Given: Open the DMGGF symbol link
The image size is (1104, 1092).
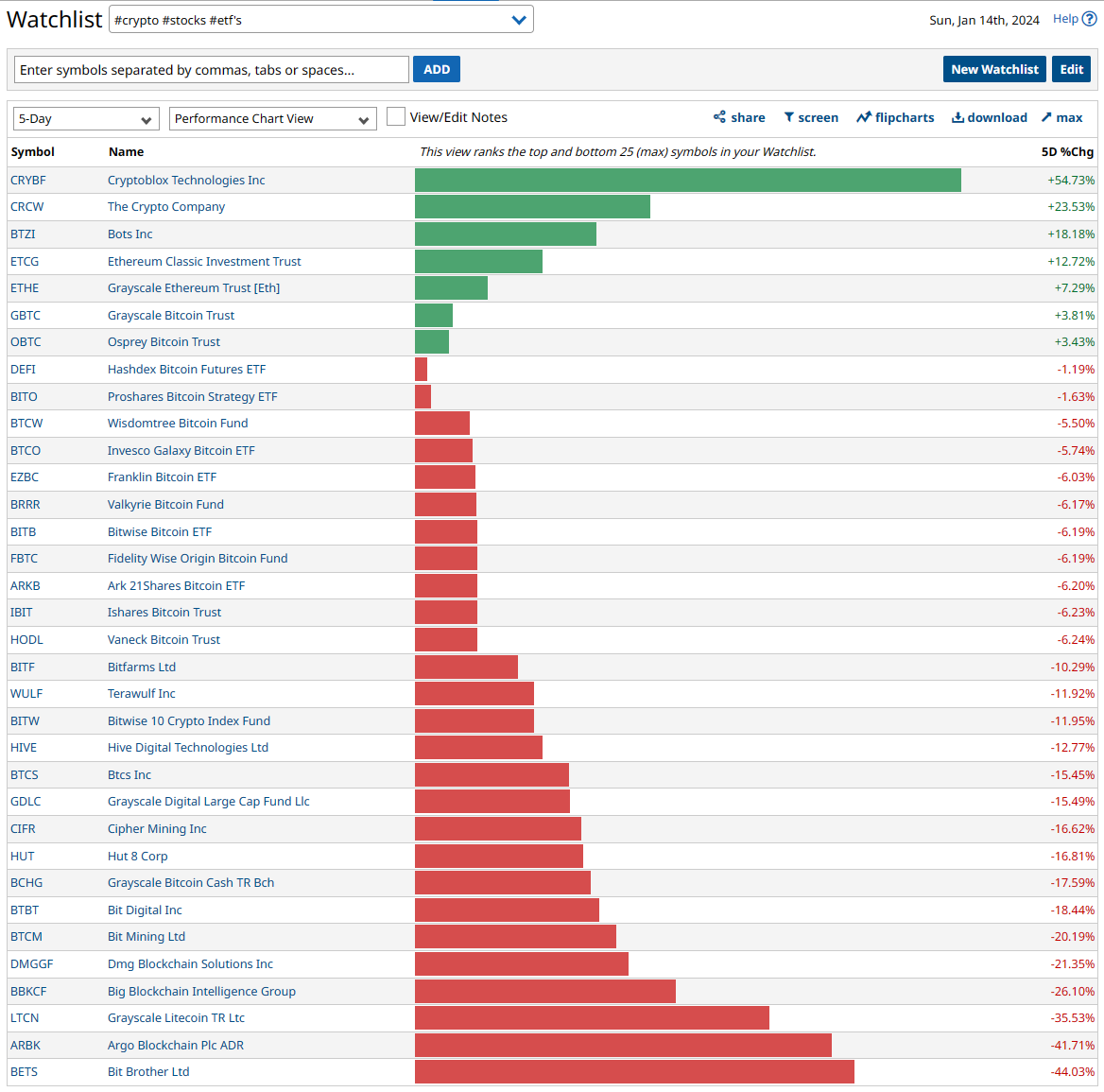Looking at the screenshot, I should coord(32,964).
